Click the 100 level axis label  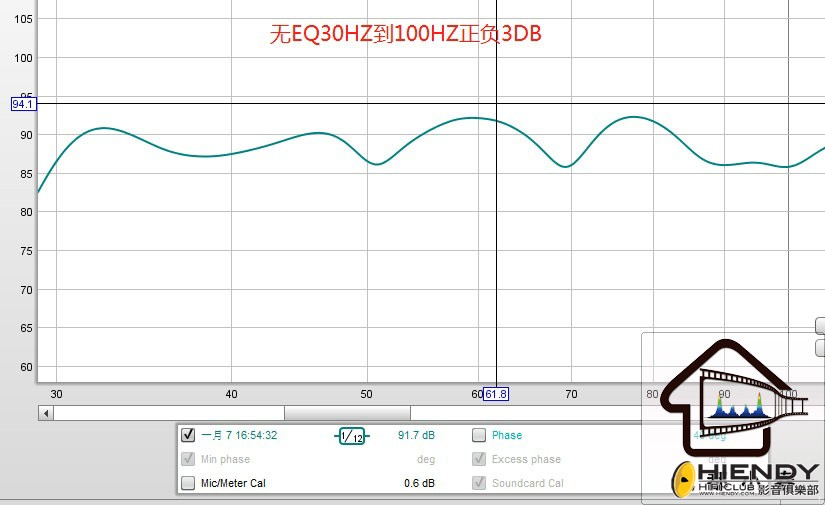[23, 58]
